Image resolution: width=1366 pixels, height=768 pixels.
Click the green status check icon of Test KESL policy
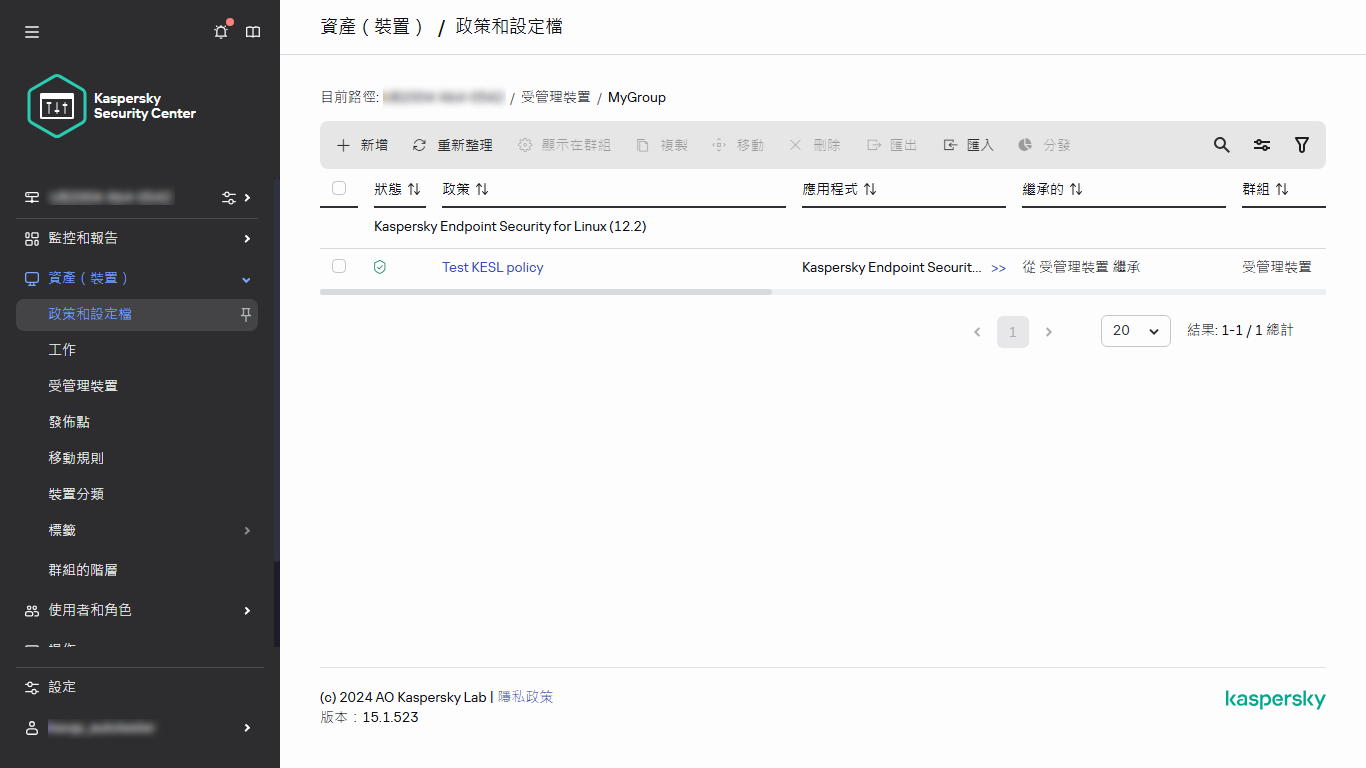tap(380, 266)
